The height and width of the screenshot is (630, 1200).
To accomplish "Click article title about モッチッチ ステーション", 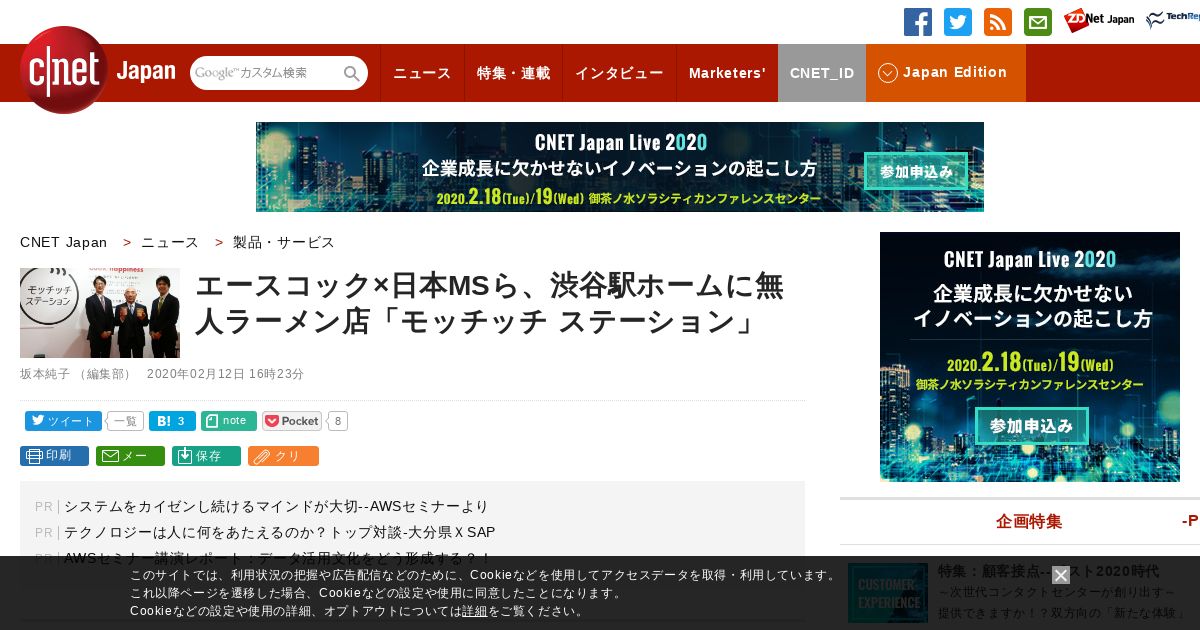I will tap(489, 304).
